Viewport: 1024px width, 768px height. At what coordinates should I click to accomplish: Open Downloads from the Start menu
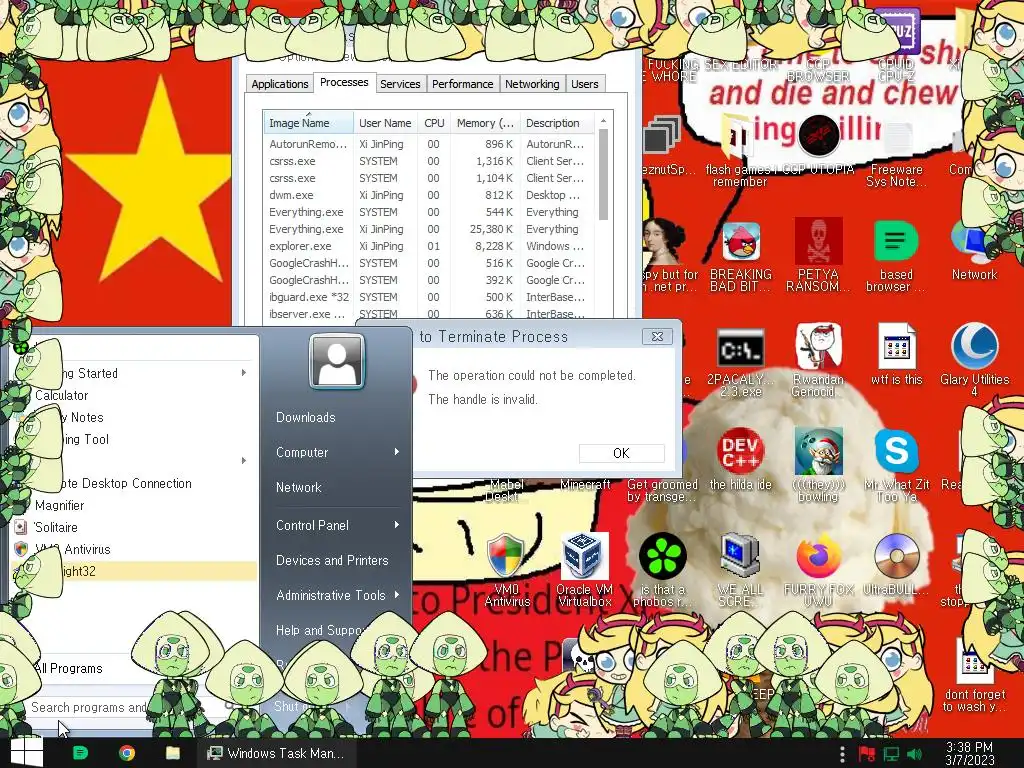coord(306,417)
